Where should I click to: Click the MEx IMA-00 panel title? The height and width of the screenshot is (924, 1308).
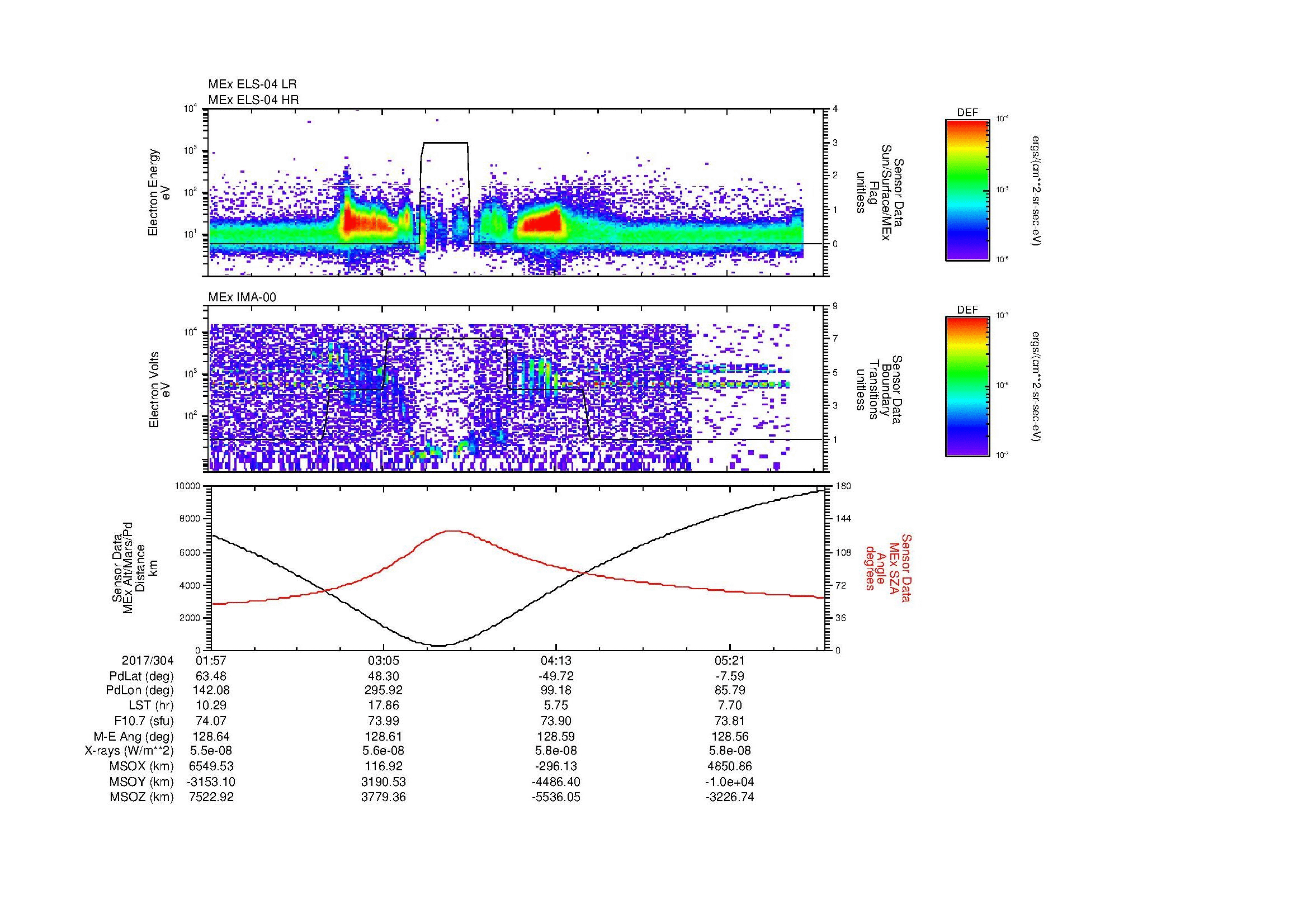(242, 297)
